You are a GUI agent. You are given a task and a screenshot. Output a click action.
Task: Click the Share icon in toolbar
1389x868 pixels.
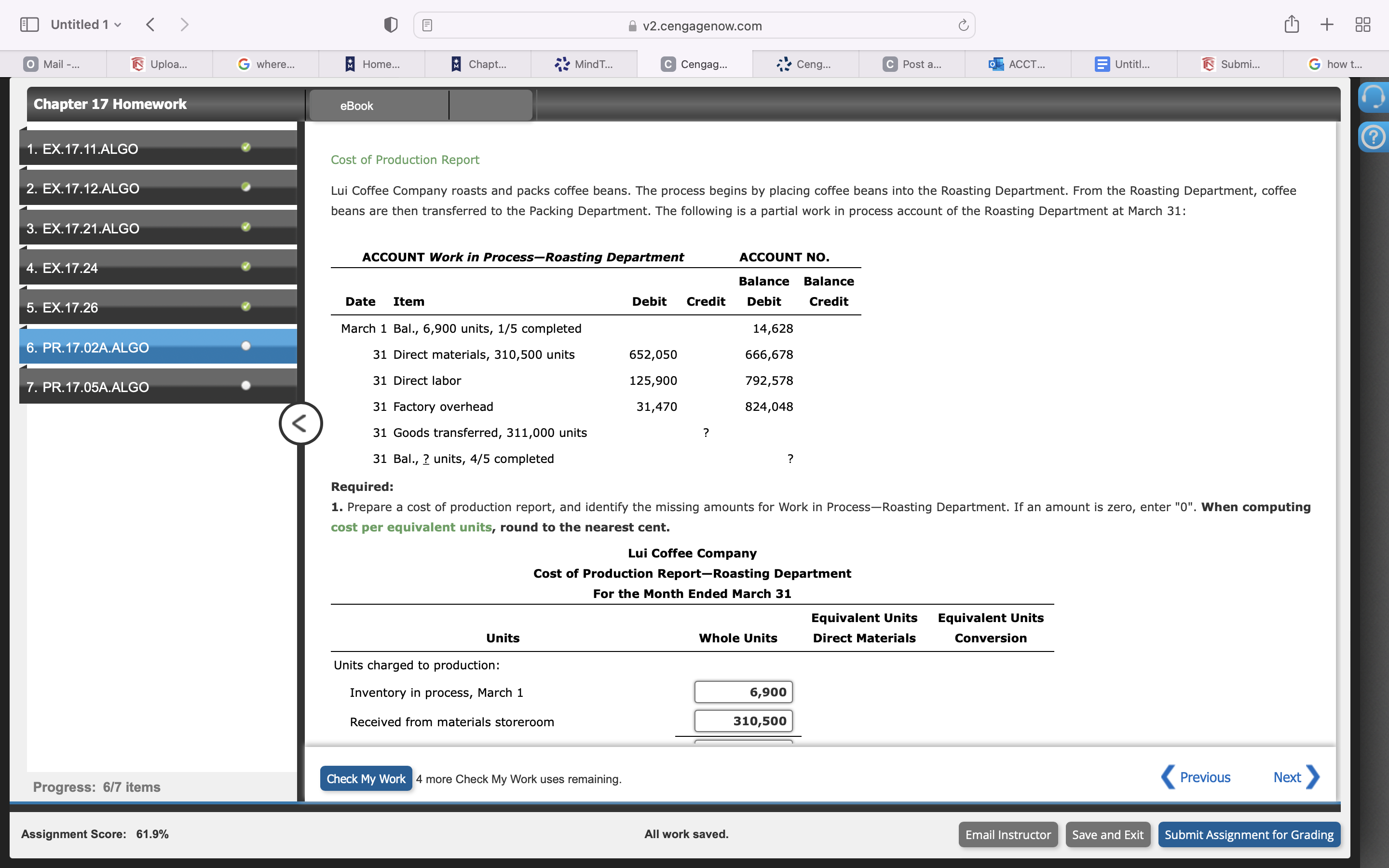pos(1292,25)
